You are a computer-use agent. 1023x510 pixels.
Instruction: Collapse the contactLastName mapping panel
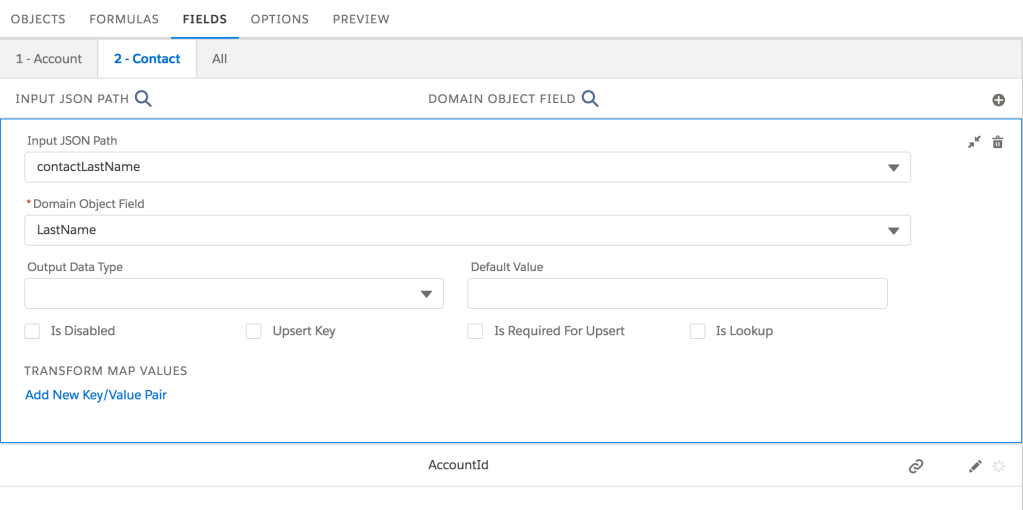point(974,143)
